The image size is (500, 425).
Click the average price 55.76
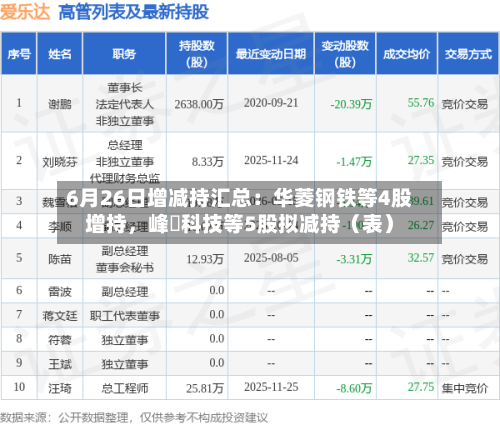point(421,103)
